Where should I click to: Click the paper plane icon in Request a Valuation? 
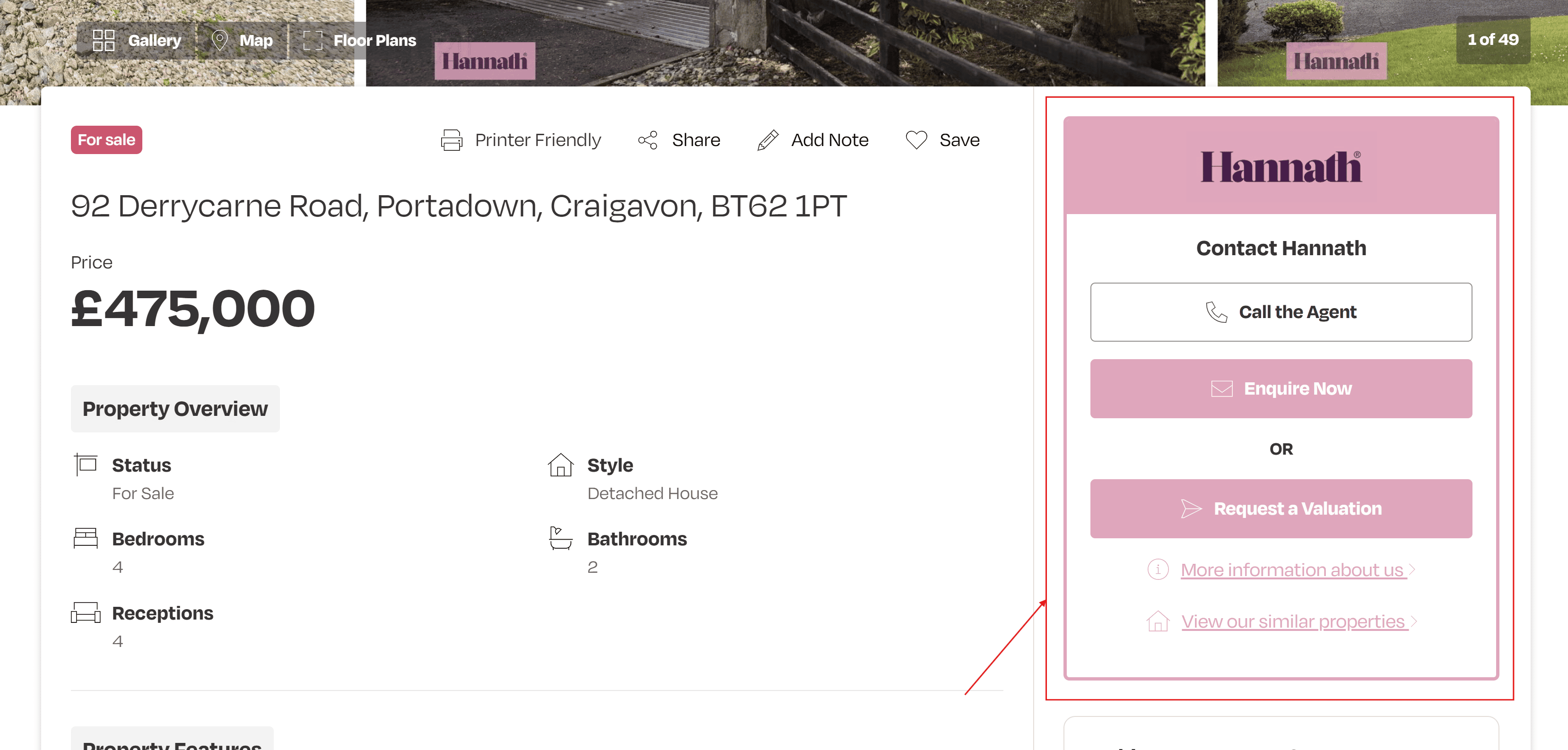(1191, 509)
